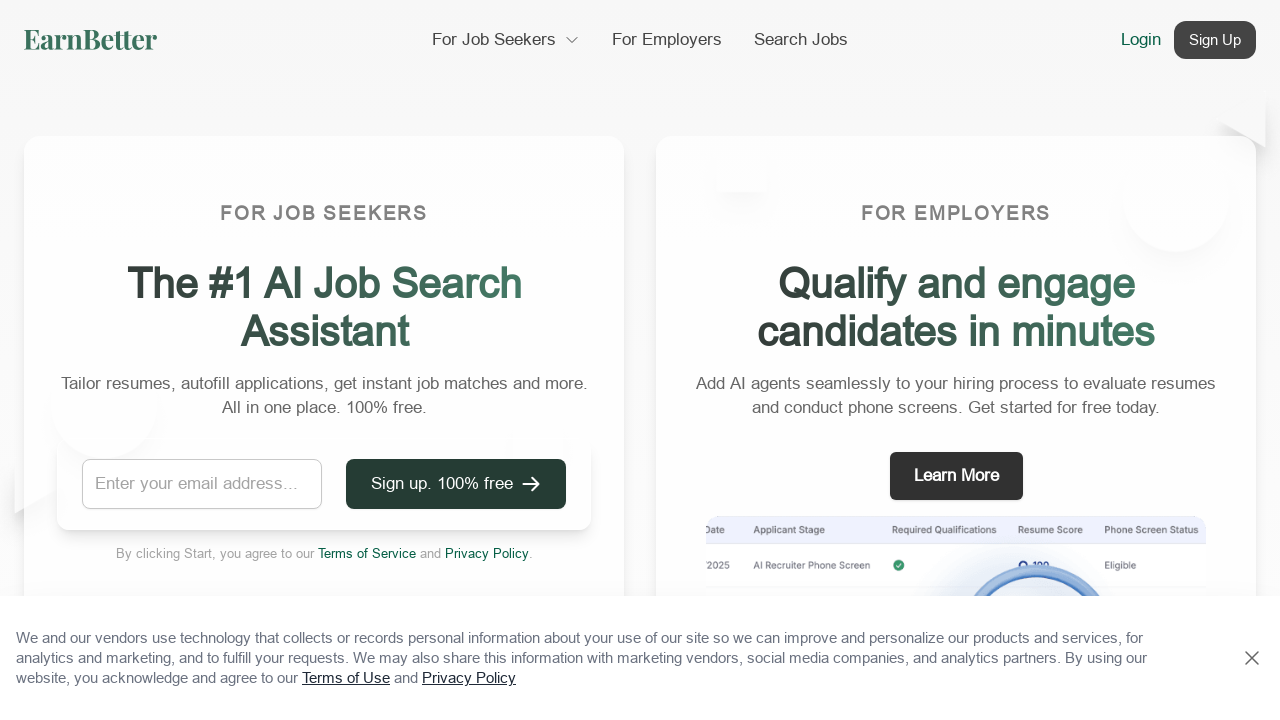The image size is (1280, 720).
Task: Open the Terms of Service link
Action: 366,553
